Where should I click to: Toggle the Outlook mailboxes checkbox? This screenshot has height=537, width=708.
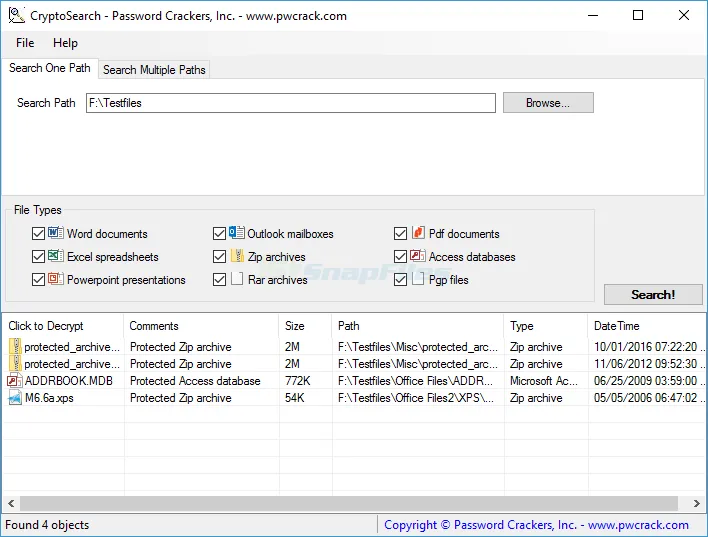pos(219,233)
